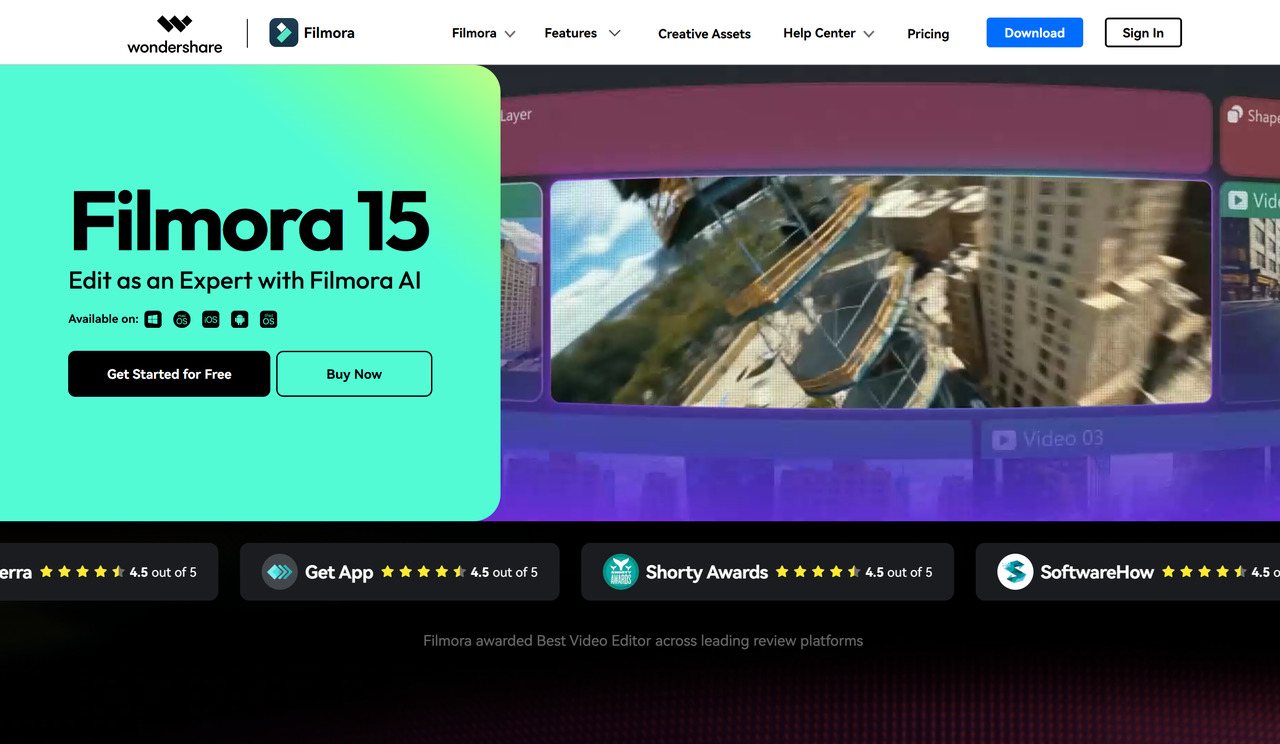Choose the Android platform icon
The image size is (1280, 744).
tap(240, 320)
